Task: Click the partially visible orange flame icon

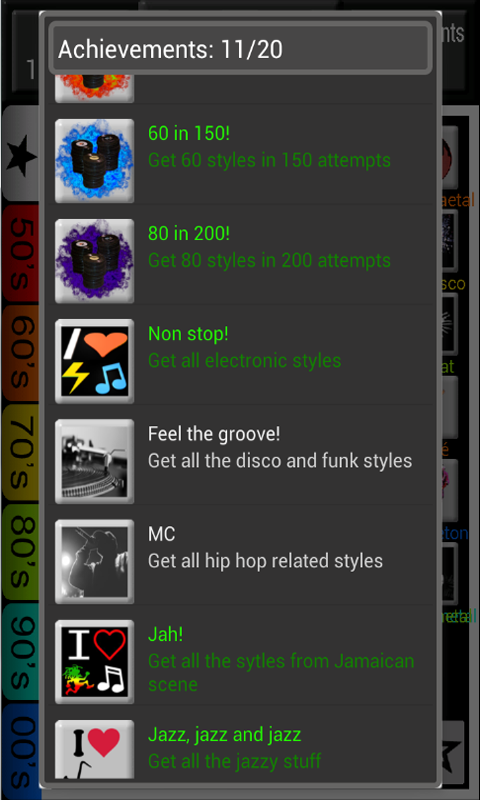Action: click(x=94, y=88)
